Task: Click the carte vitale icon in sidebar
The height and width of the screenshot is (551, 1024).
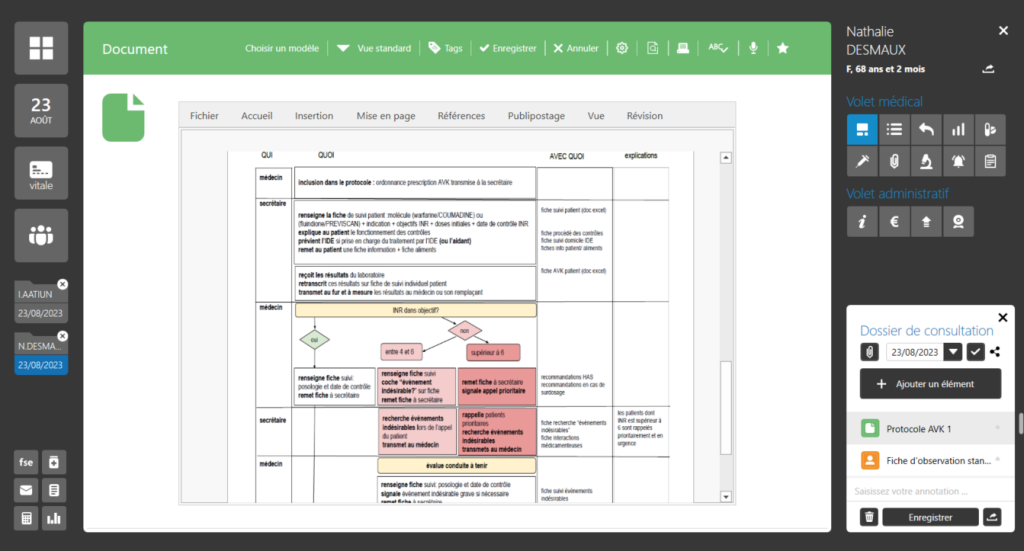Action: pos(41,172)
